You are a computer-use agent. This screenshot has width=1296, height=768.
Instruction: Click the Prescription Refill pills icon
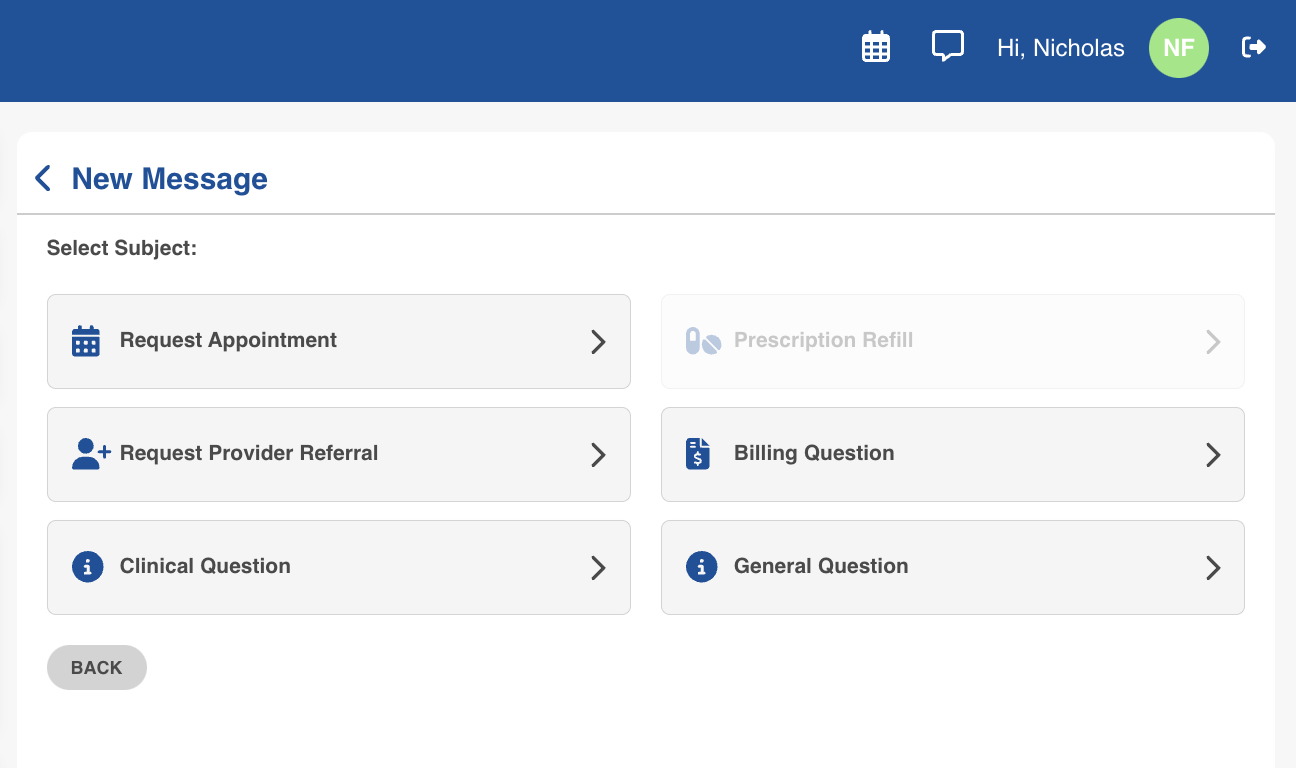point(702,341)
